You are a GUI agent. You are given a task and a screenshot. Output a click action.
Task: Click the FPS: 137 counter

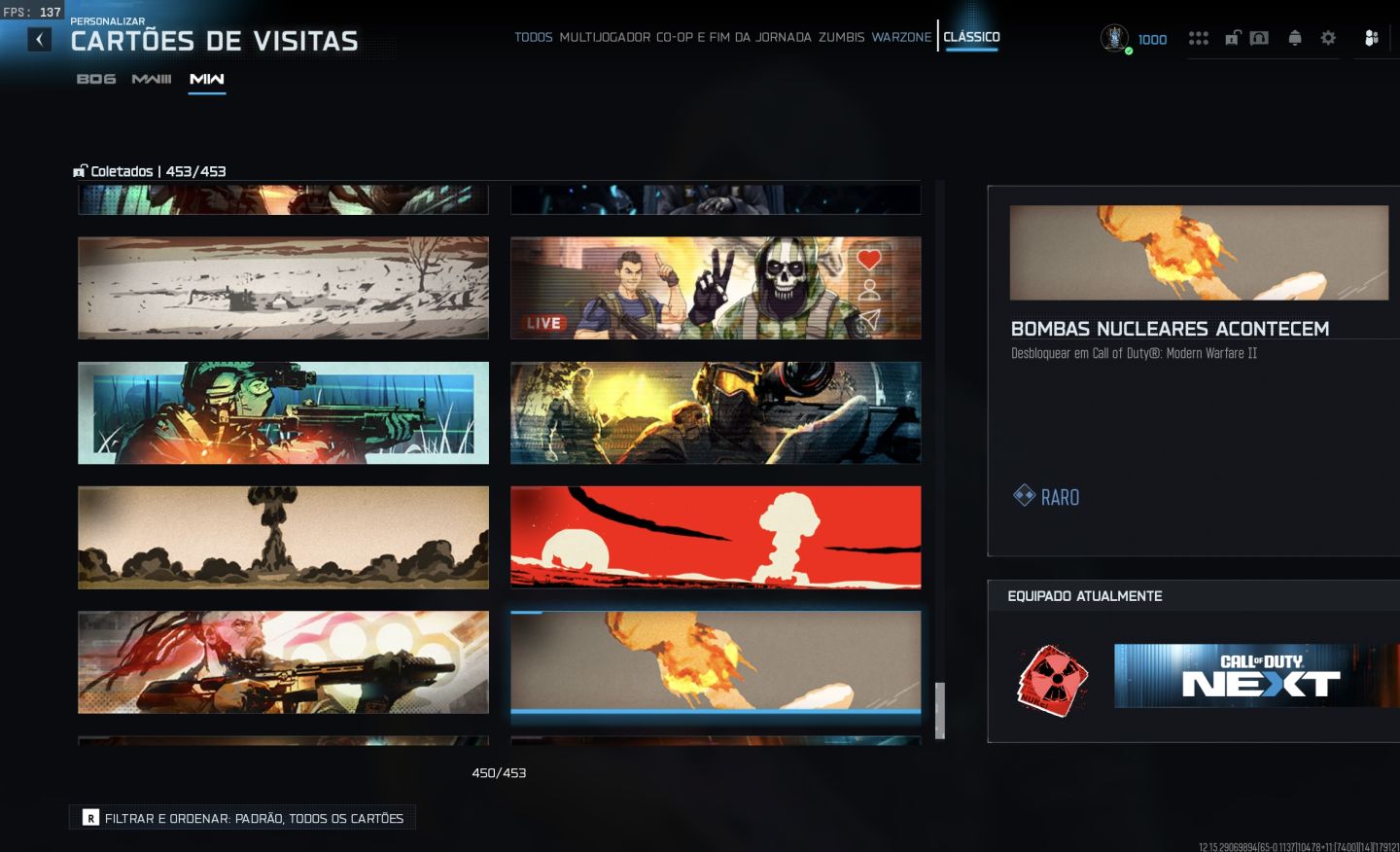pyautogui.click(x=32, y=12)
